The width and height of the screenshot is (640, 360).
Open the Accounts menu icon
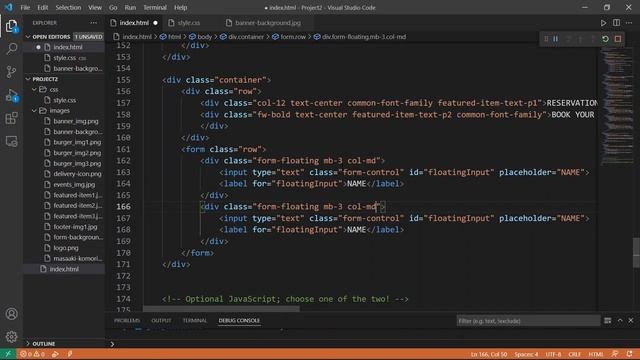click(11, 314)
